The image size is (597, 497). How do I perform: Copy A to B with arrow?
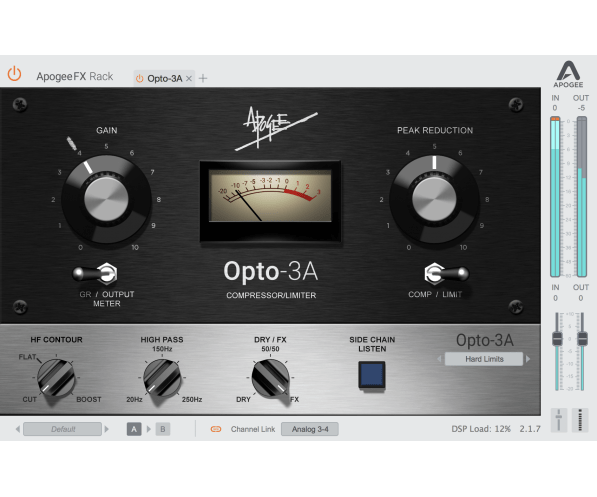(148, 429)
